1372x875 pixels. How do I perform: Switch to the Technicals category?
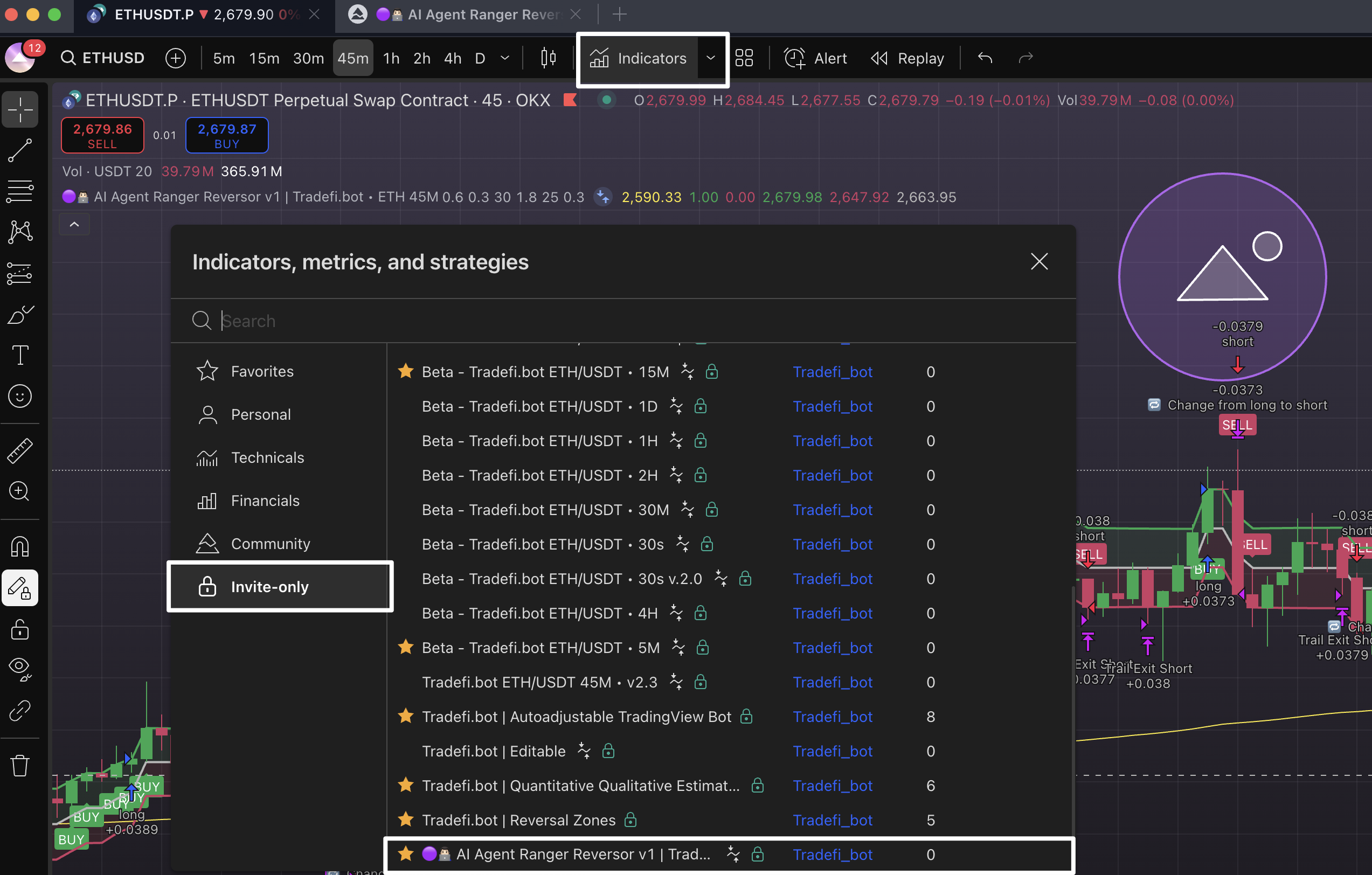coord(267,457)
